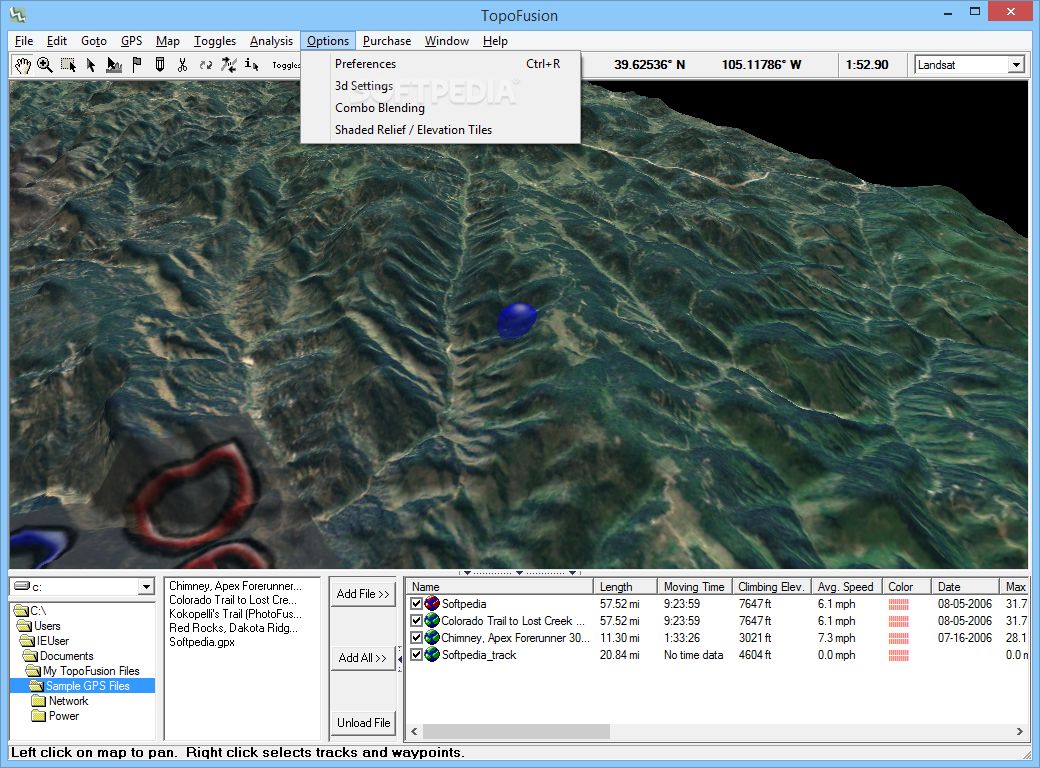Select the hand pan tool
Image resolution: width=1040 pixels, height=768 pixels.
coord(23,65)
